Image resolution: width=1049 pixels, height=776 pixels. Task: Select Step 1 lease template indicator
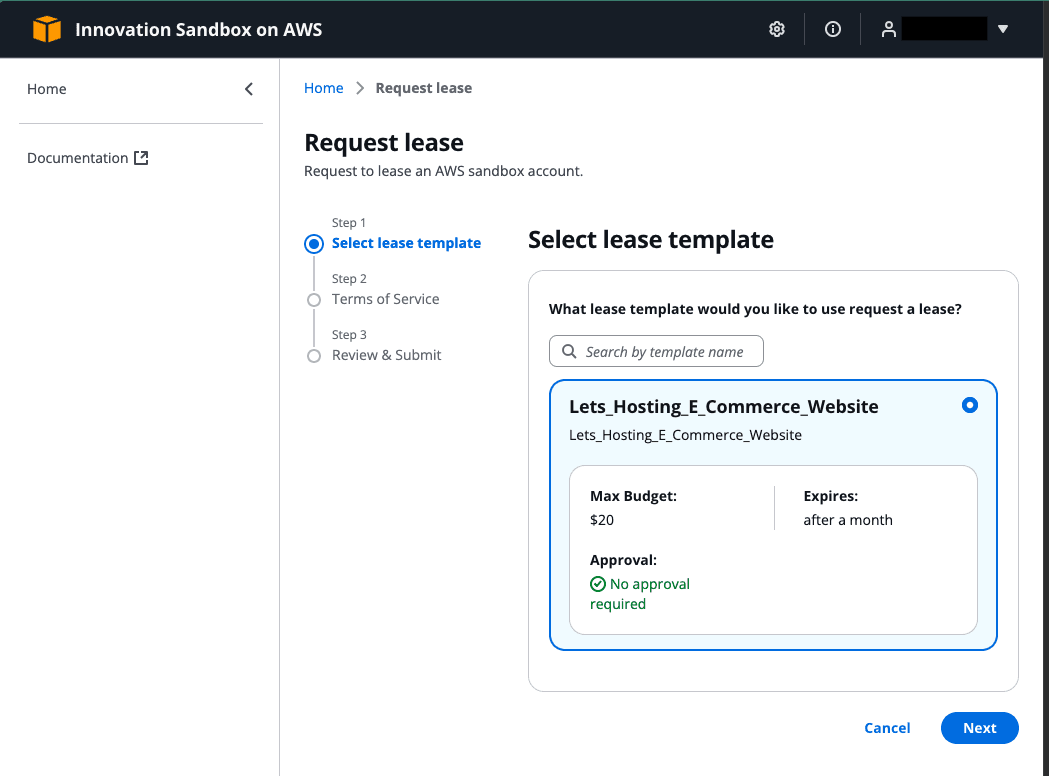point(314,243)
